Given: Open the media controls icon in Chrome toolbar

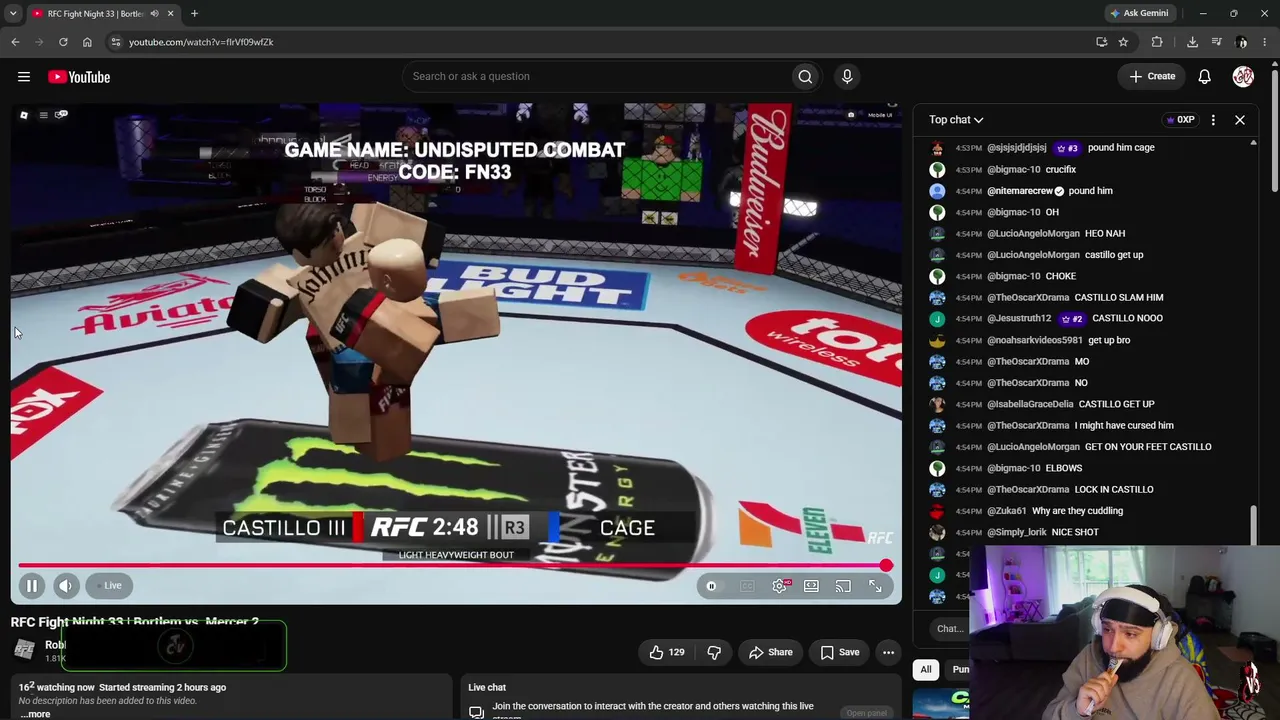Looking at the screenshot, I should point(1216,42).
